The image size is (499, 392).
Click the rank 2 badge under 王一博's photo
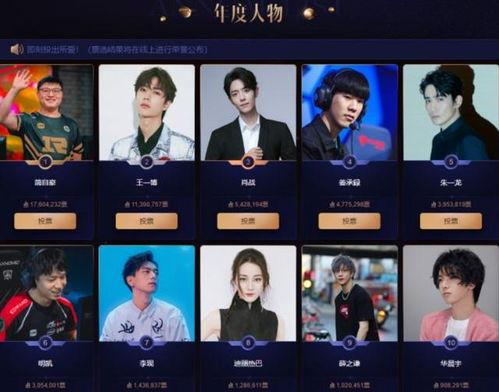coord(147,162)
